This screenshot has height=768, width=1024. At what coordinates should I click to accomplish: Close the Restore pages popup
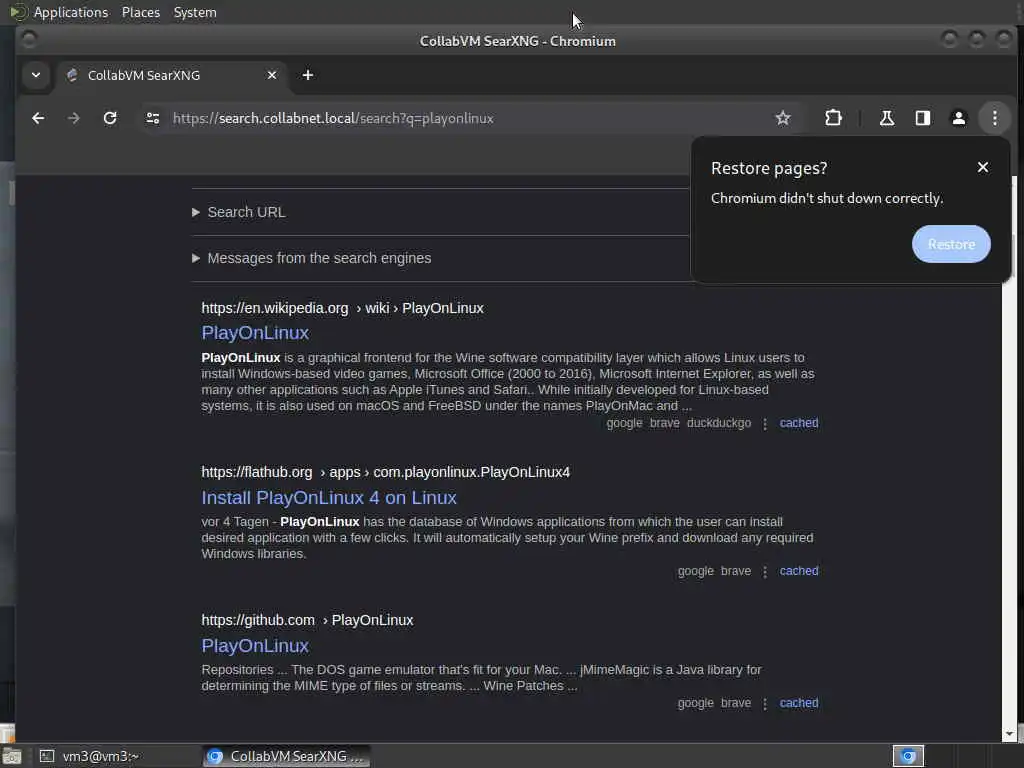pyautogui.click(x=982, y=168)
